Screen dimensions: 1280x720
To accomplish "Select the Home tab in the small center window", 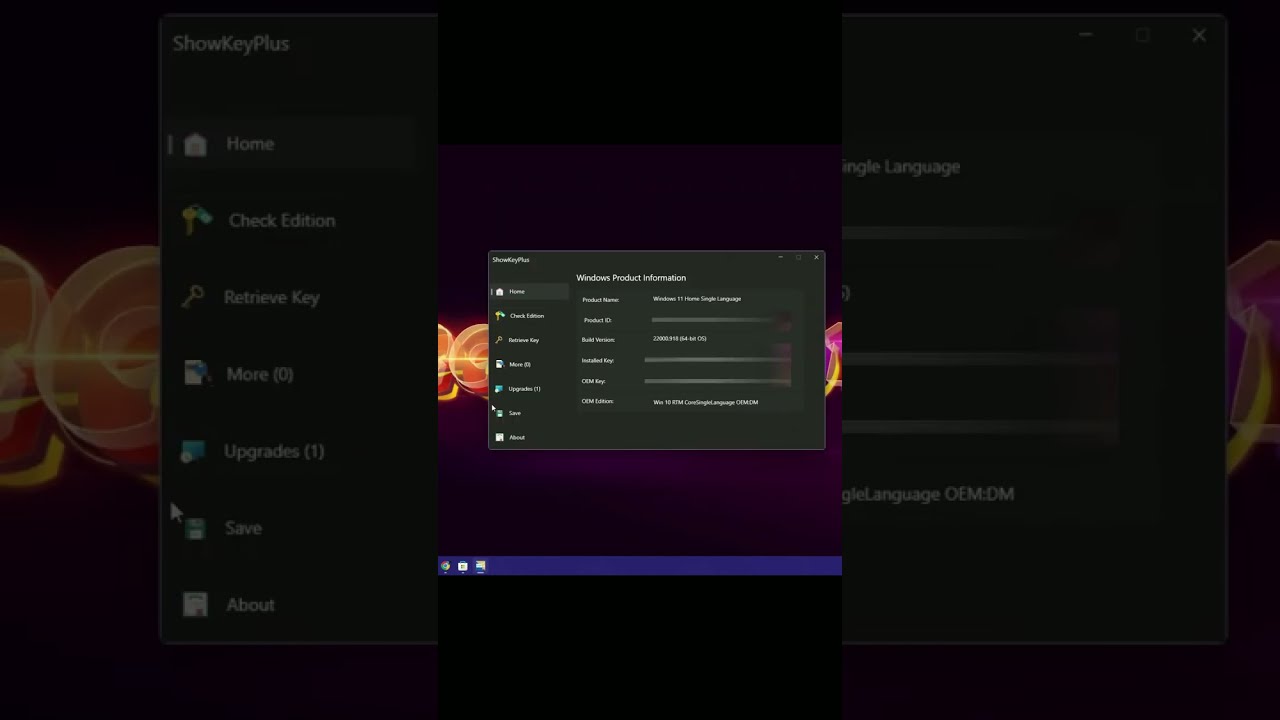I will tap(530, 292).
